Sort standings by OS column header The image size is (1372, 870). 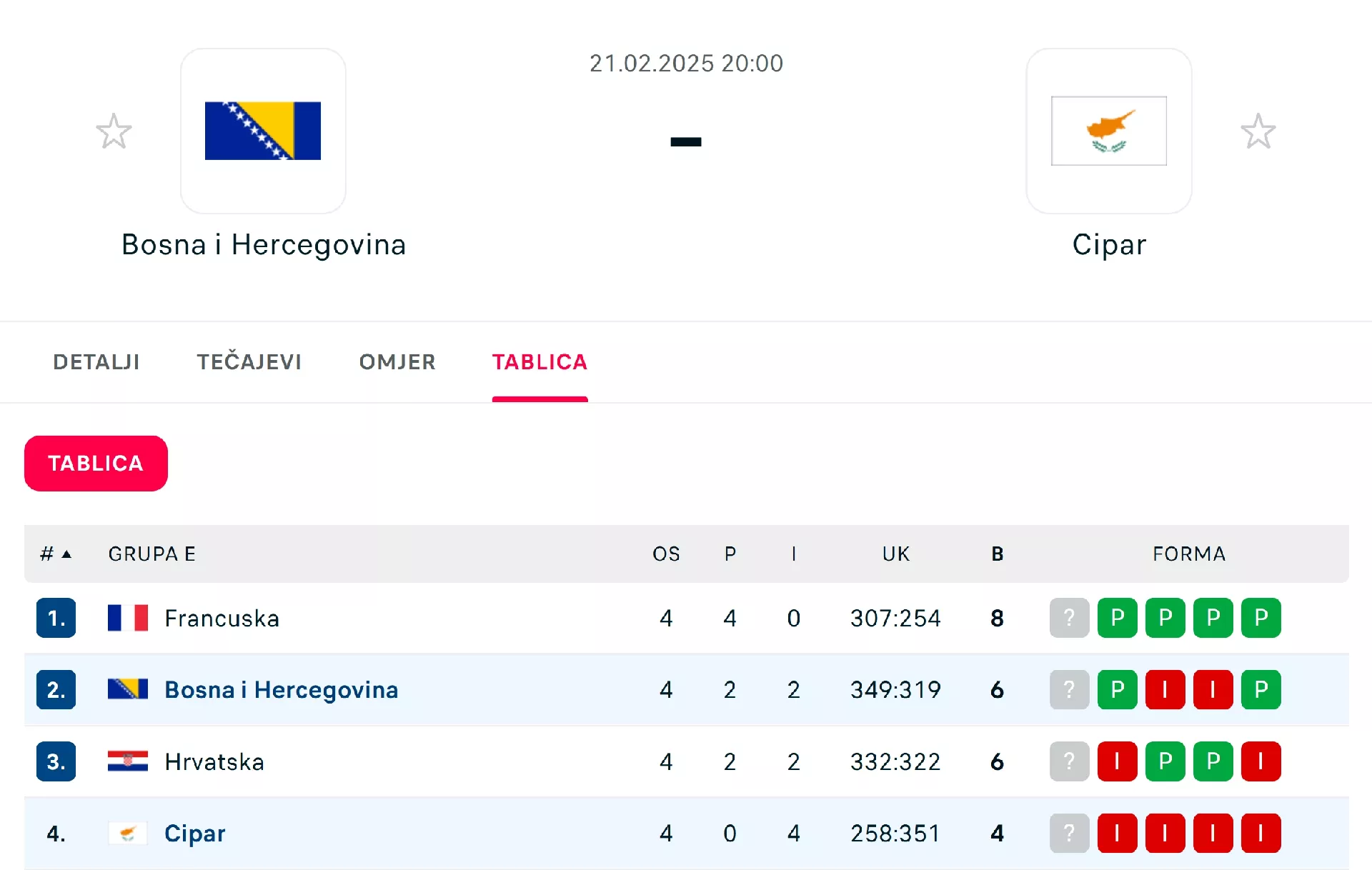tap(666, 554)
